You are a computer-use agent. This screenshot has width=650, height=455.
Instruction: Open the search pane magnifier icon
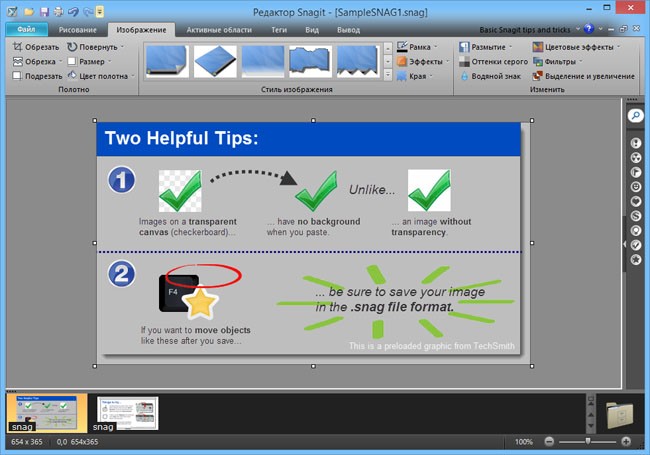click(x=635, y=115)
